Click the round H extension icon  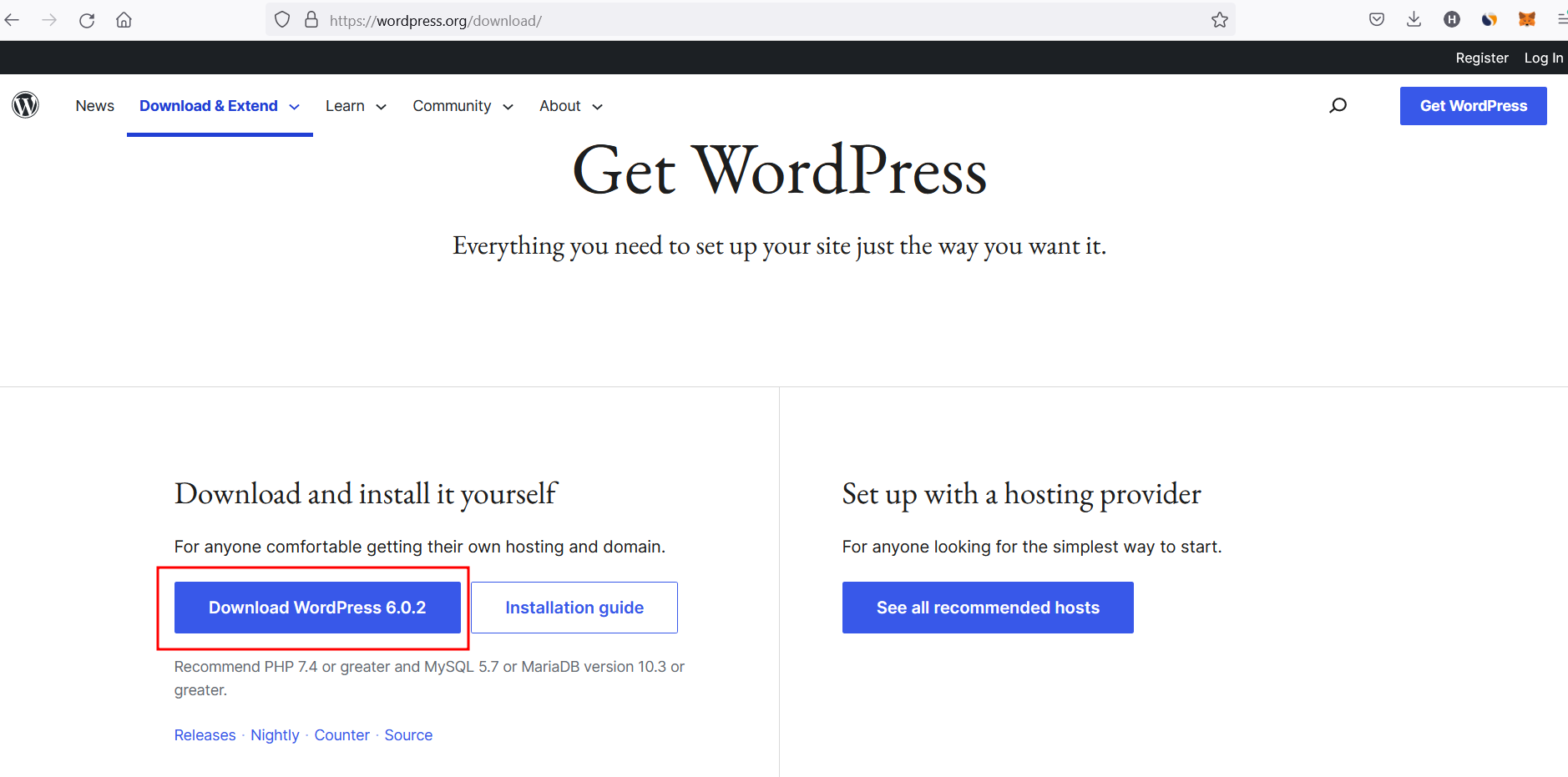[x=1452, y=19]
